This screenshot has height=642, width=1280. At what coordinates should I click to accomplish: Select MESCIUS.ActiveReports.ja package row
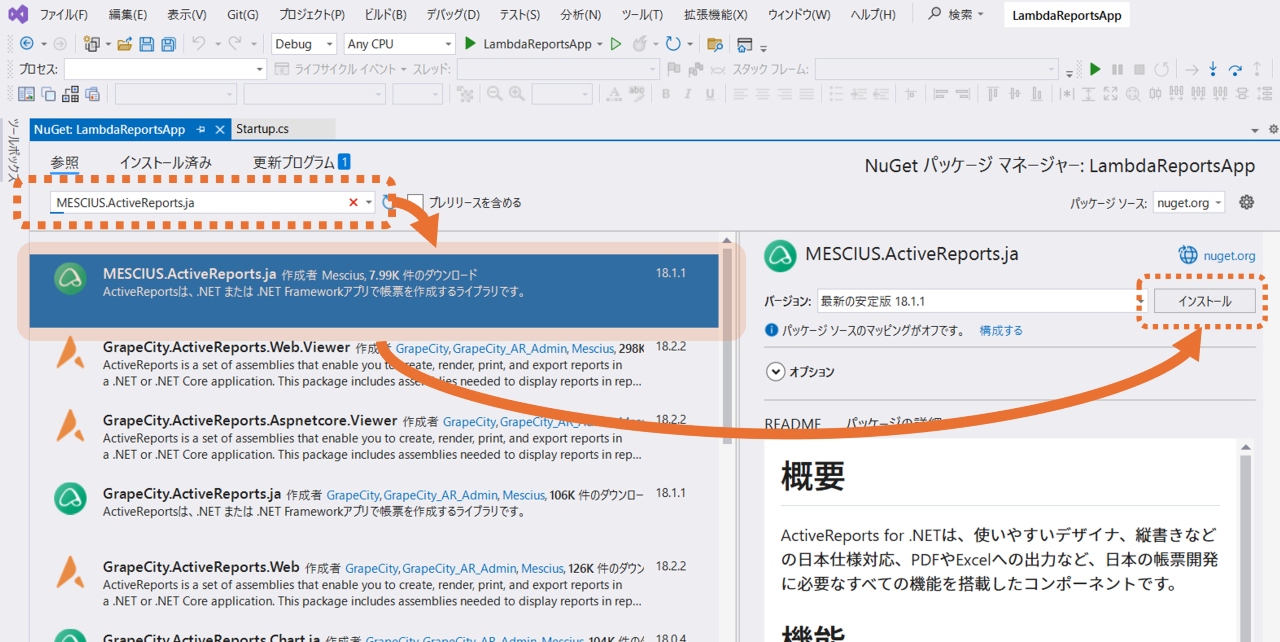(374, 290)
